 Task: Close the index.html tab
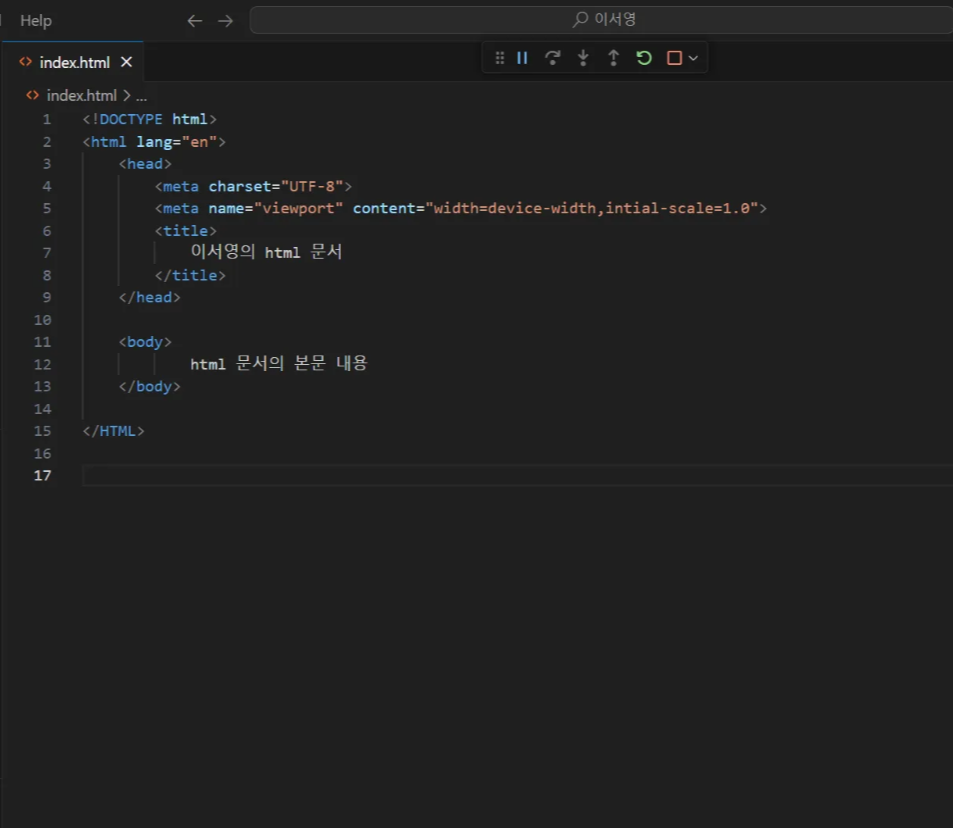126,62
